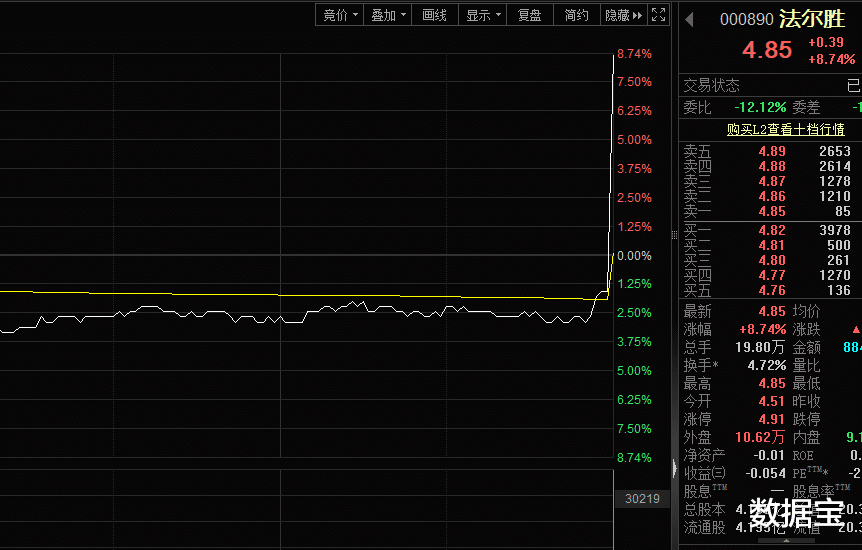The width and height of the screenshot is (862, 550).
Task: Click the 涨幅 value +8.74%
Action: pos(762,329)
